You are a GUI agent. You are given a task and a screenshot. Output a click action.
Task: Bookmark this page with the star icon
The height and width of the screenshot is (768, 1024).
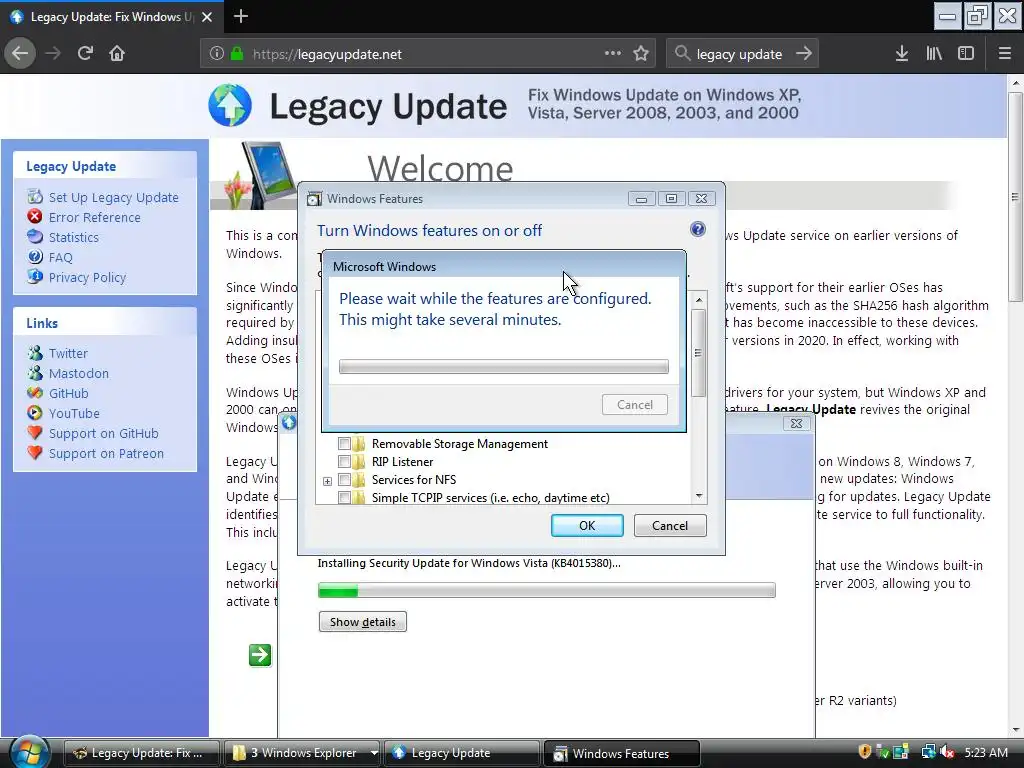[x=641, y=54]
